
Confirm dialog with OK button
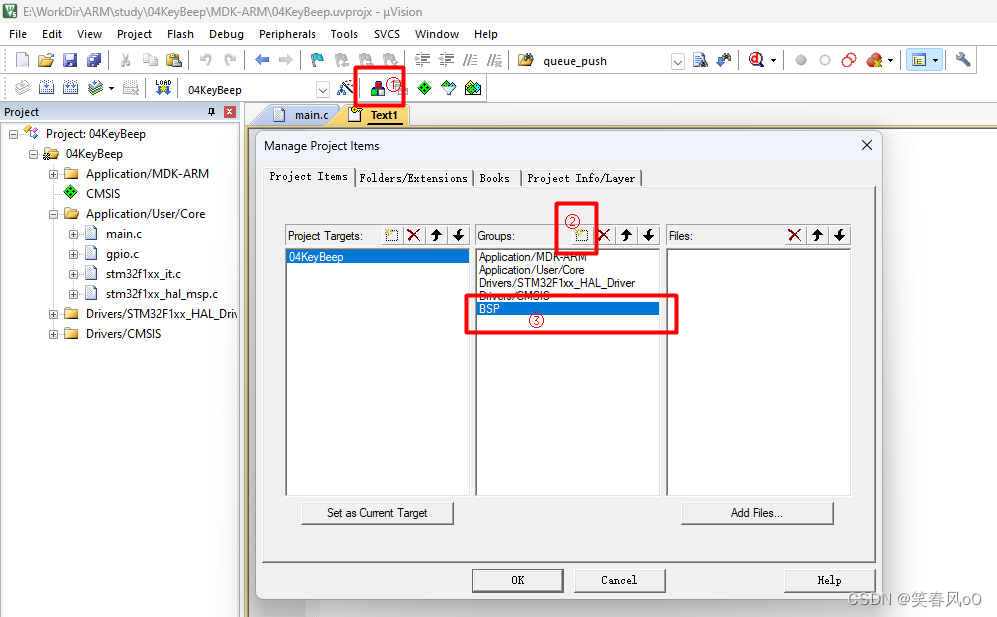[518, 580]
